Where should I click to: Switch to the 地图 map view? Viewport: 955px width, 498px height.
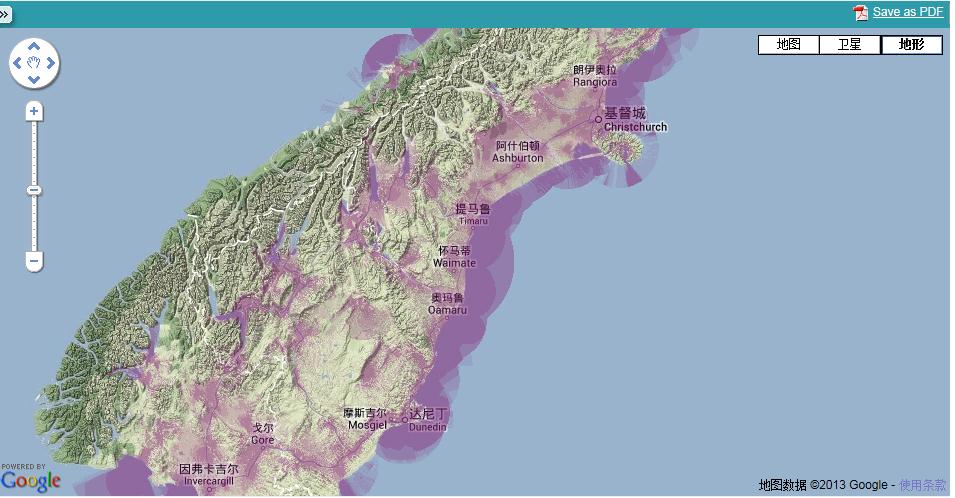point(789,45)
